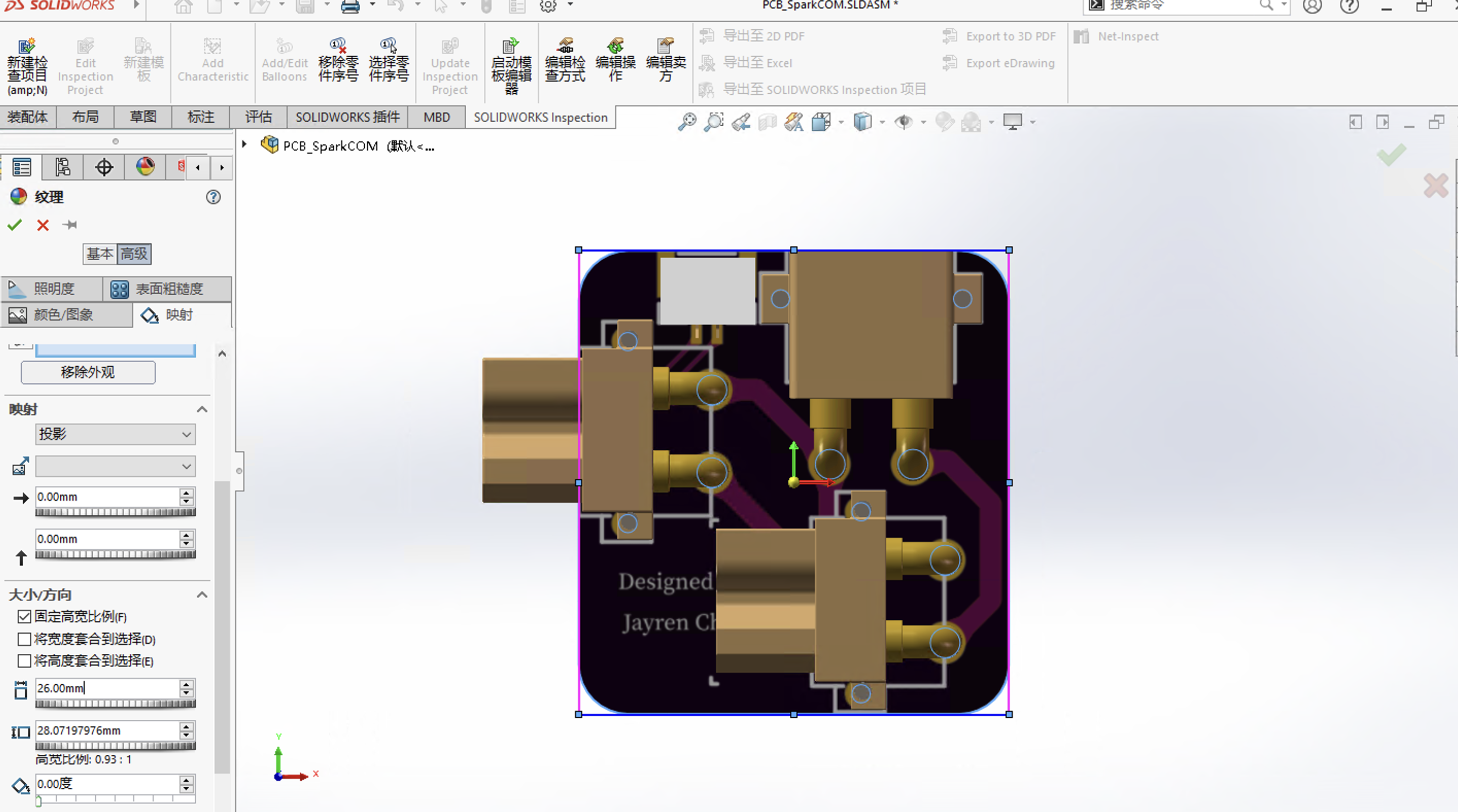Switch to MBD tab
Viewport: 1458px width, 812px height.
tap(437, 117)
